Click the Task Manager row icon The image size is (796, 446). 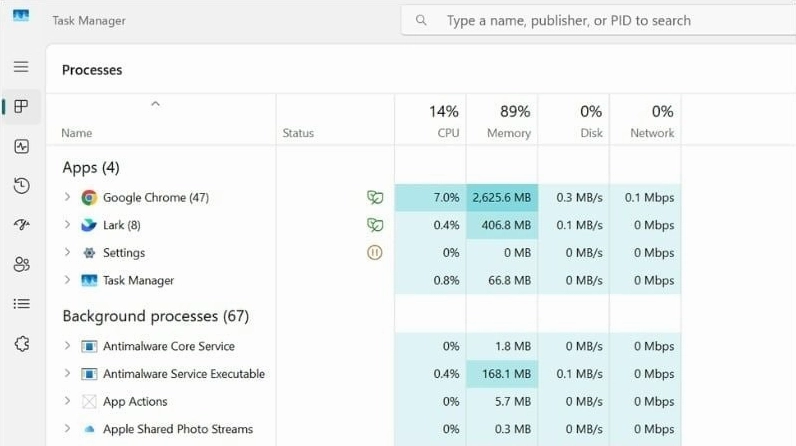click(89, 281)
